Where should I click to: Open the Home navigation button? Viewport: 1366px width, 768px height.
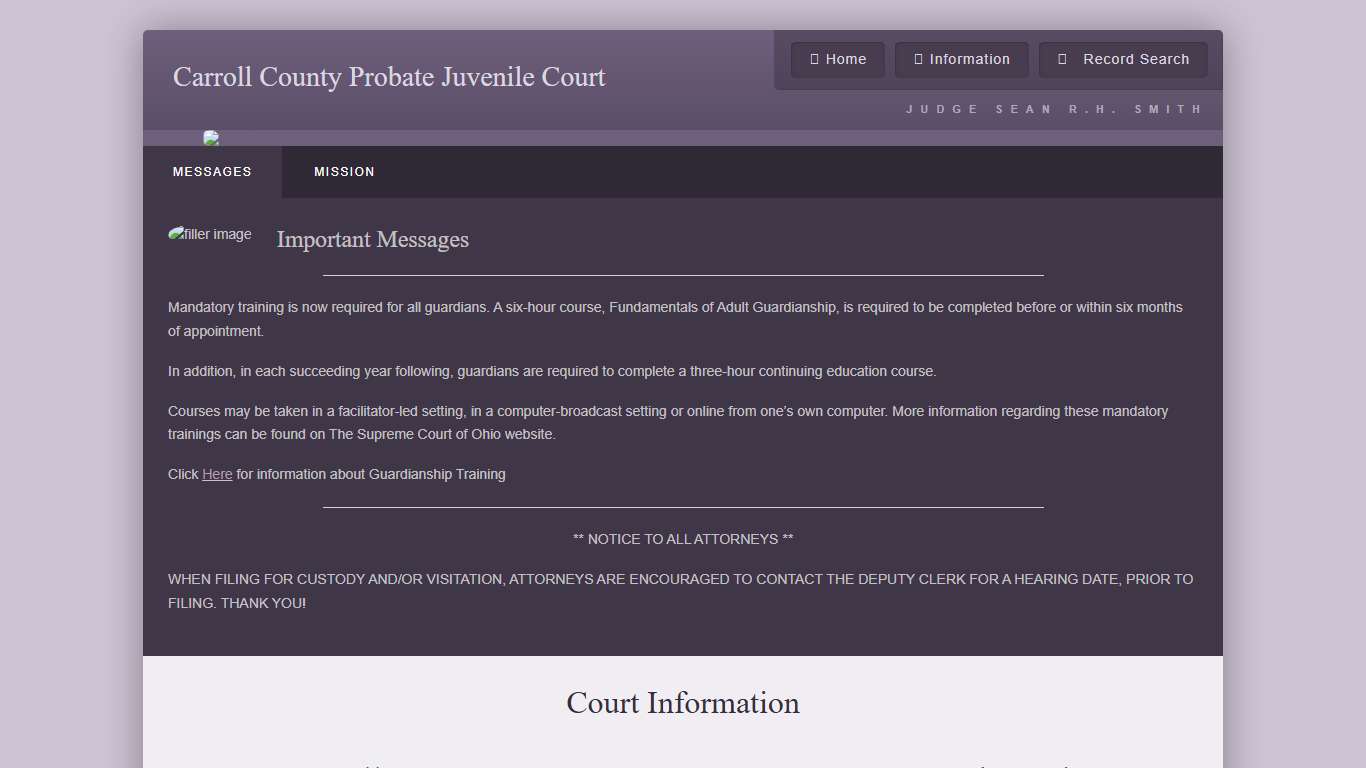click(837, 59)
